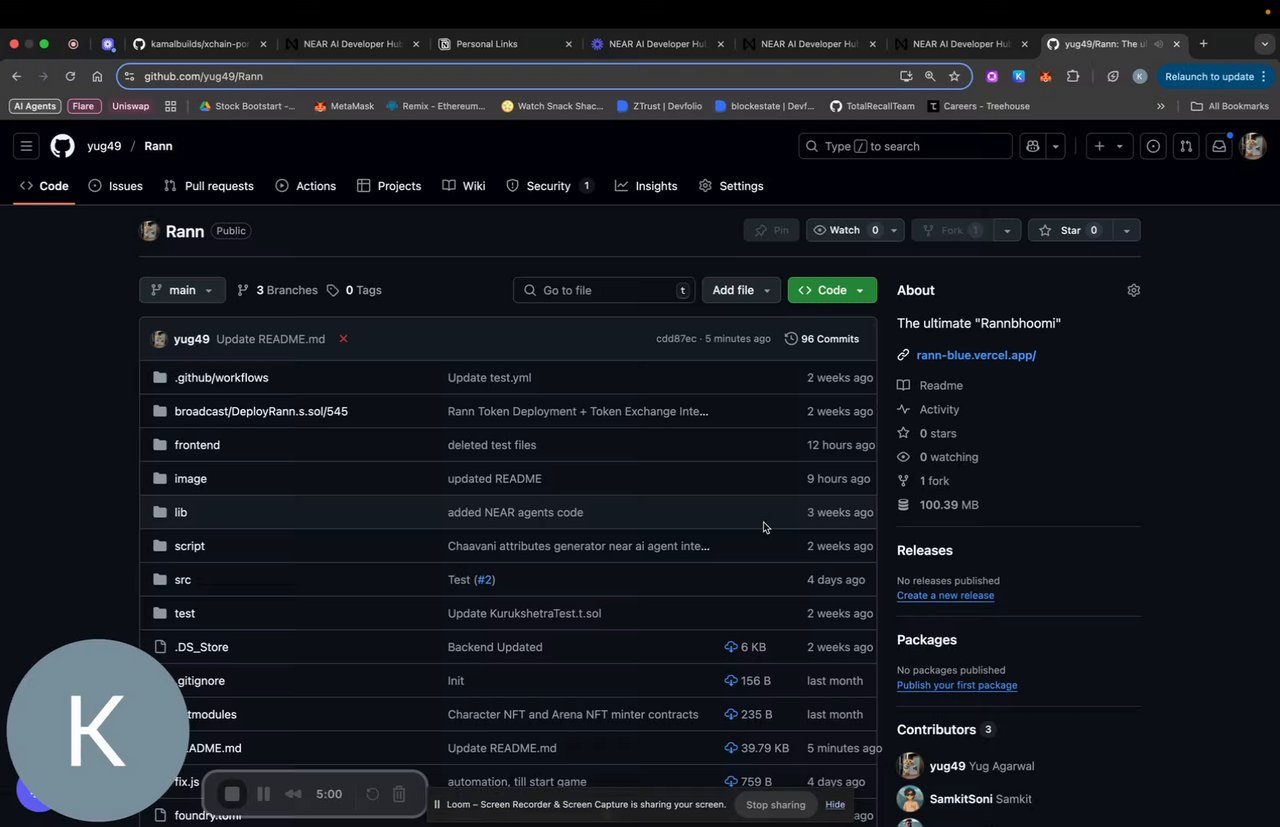1280x827 pixels.
Task: Open the rann-blue.vercel.app link
Action: tap(976, 355)
